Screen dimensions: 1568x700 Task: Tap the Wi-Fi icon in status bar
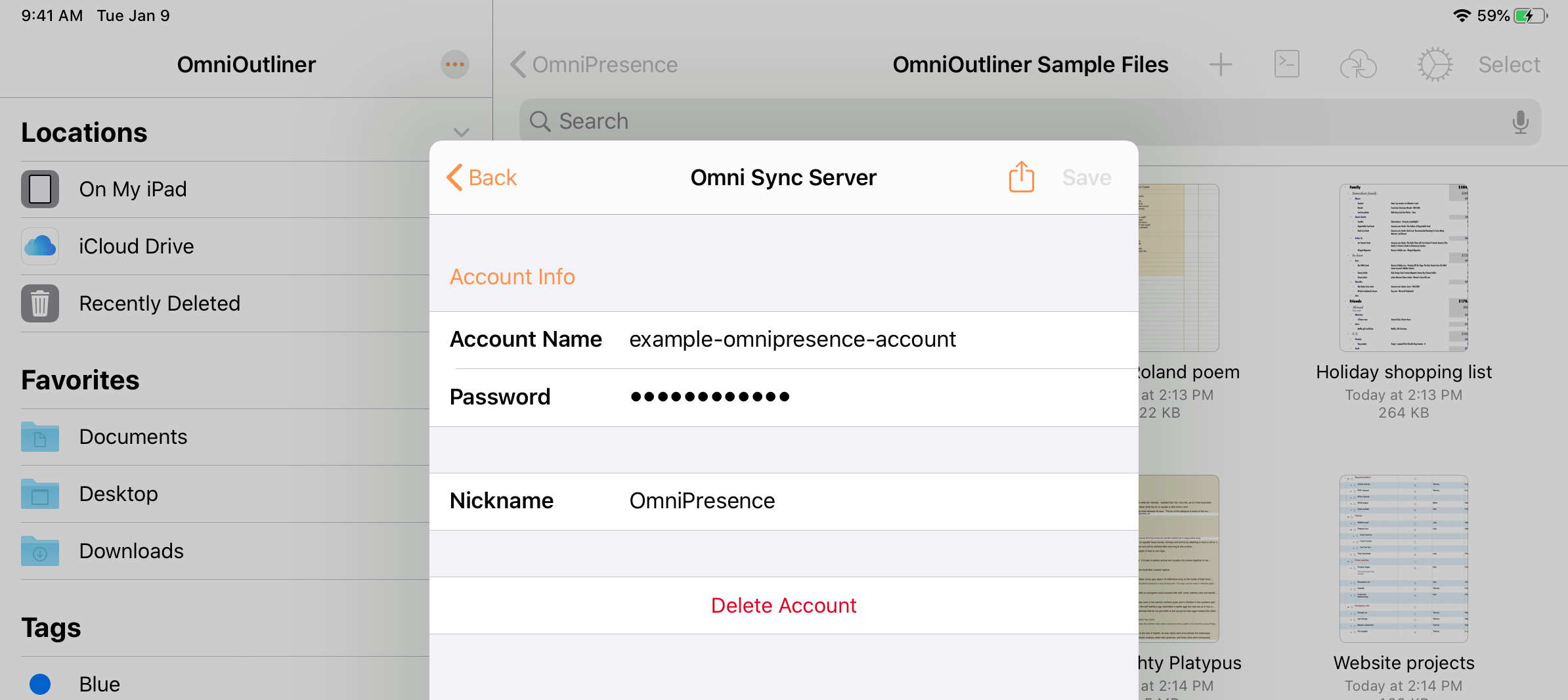1462,16
